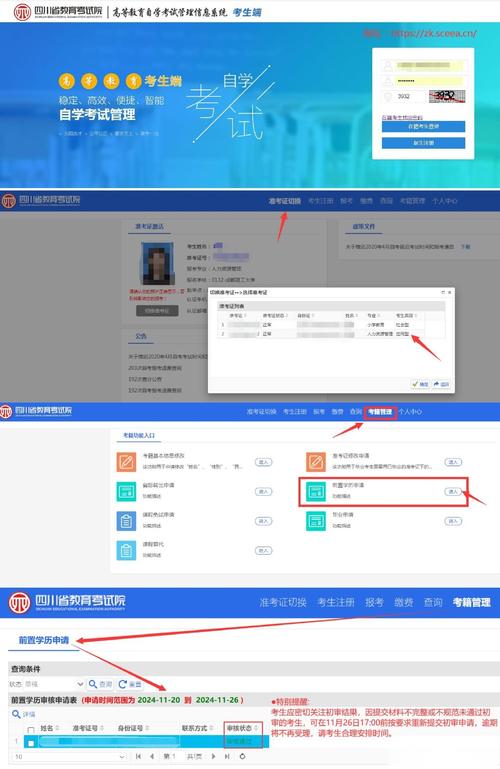Image resolution: width=500 pixels, height=769 pixels.
Task: Click the 查询 search button beside status filter
Action: 100,684
